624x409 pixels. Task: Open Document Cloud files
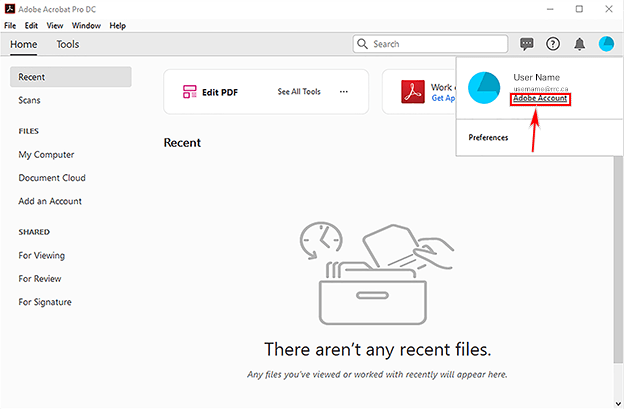click(52, 178)
